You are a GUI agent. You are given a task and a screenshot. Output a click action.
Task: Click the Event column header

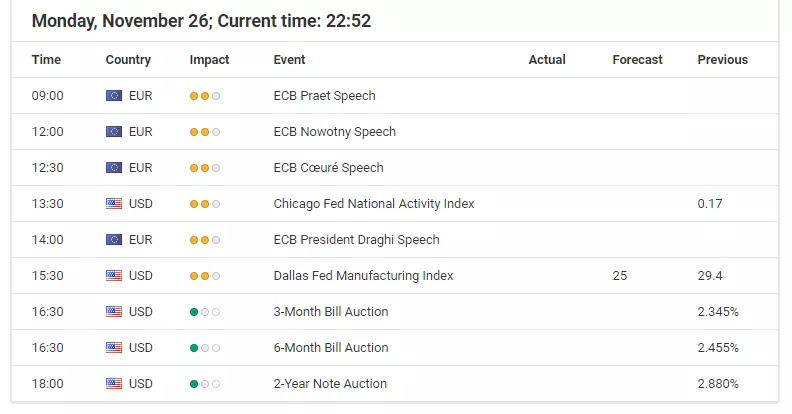pos(289,60)
